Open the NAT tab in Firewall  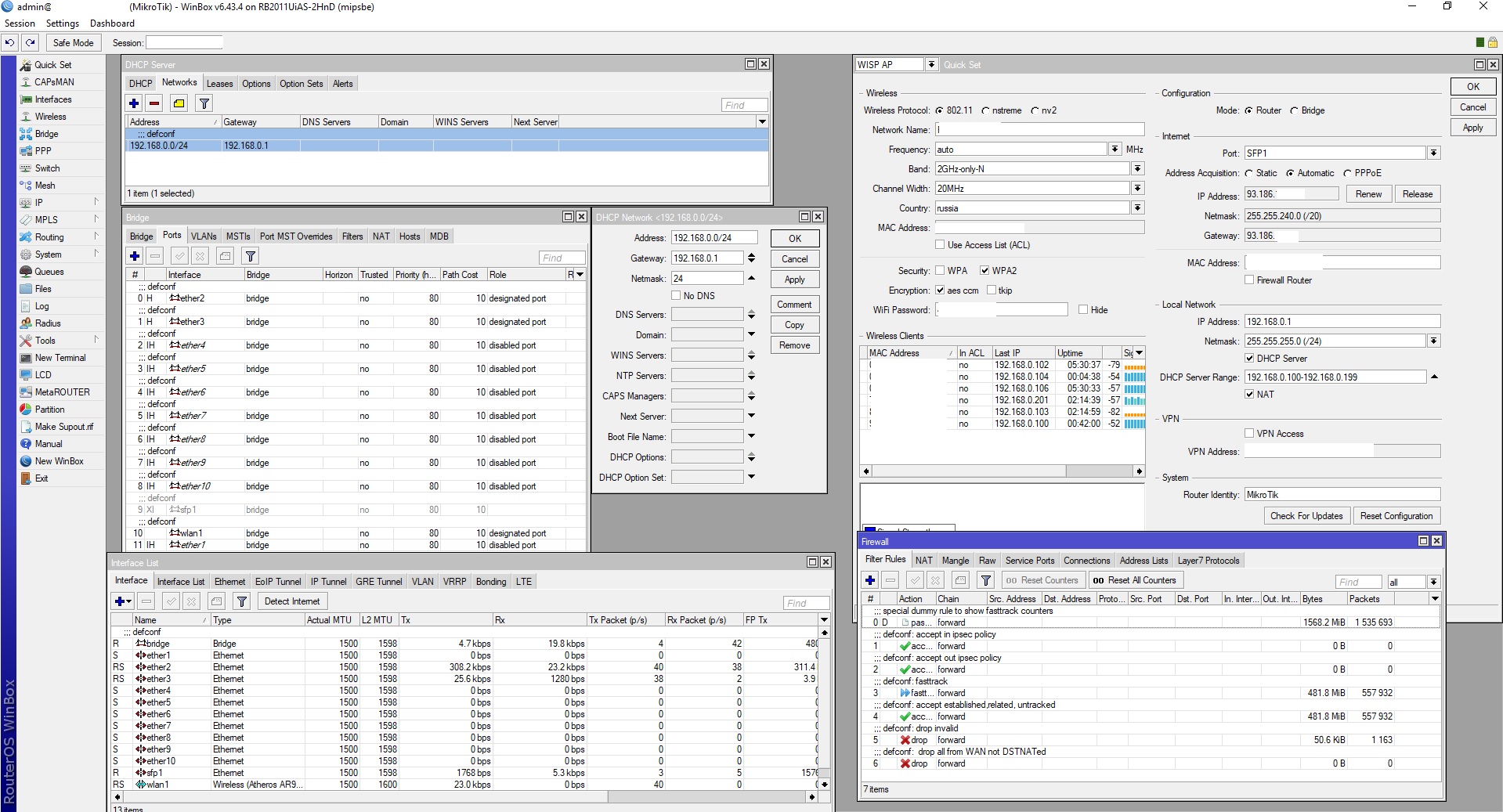coord(923,561)
